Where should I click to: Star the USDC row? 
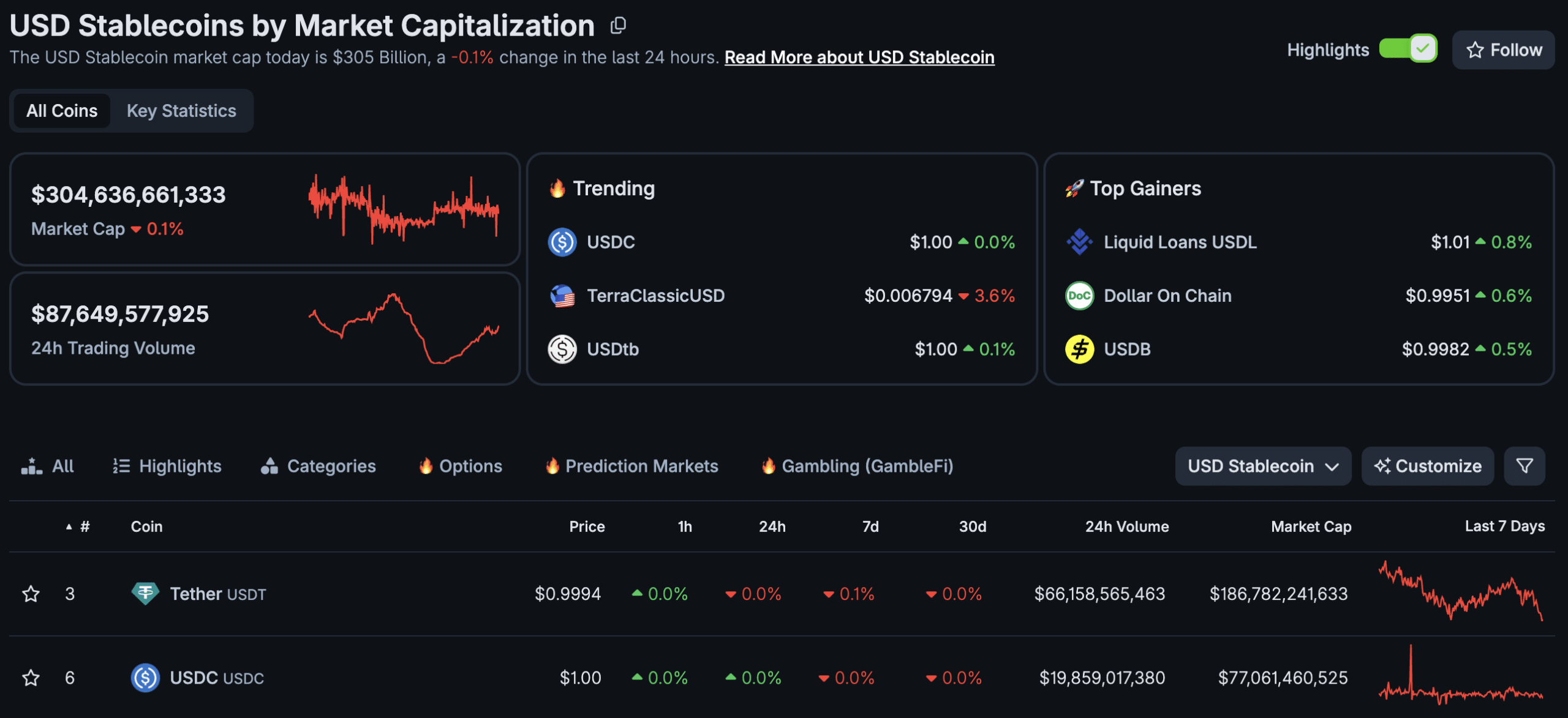click(31, 678)
